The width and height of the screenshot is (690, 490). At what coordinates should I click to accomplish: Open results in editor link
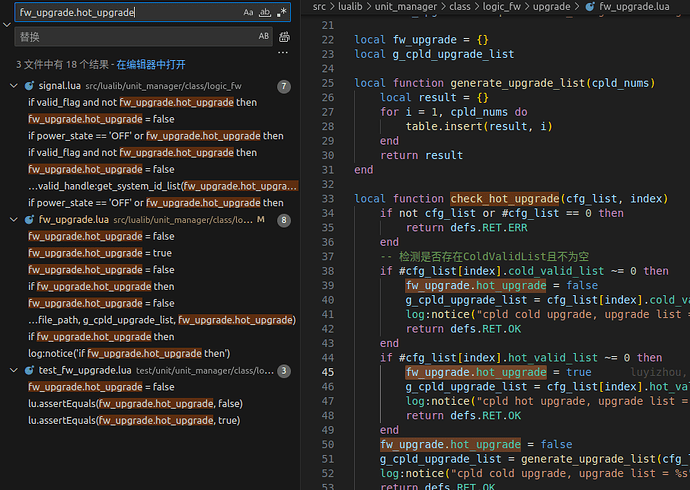coord(151,64)
